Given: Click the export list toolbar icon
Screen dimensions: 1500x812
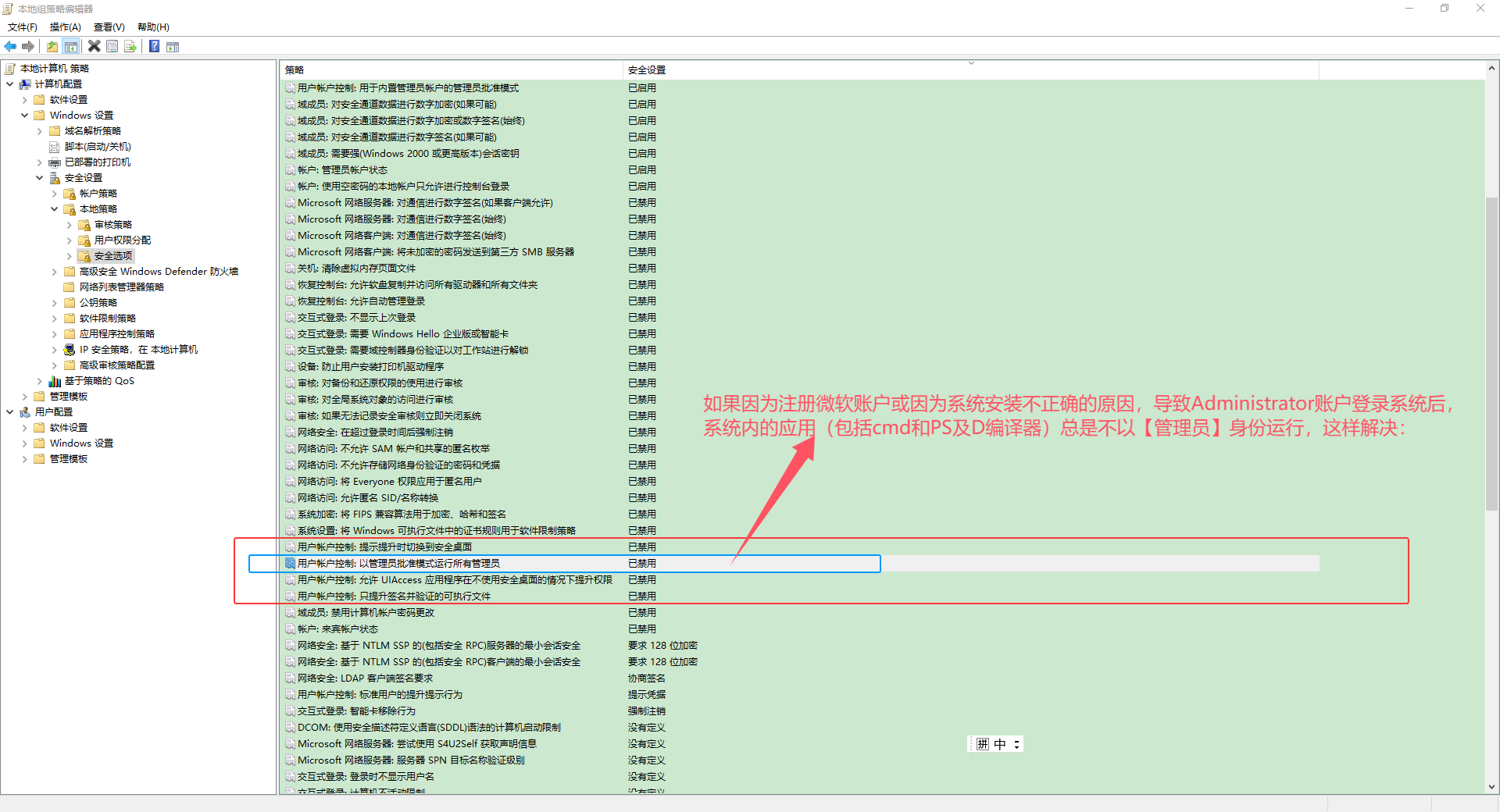Looking at the screenshot, I should point(130,46).
